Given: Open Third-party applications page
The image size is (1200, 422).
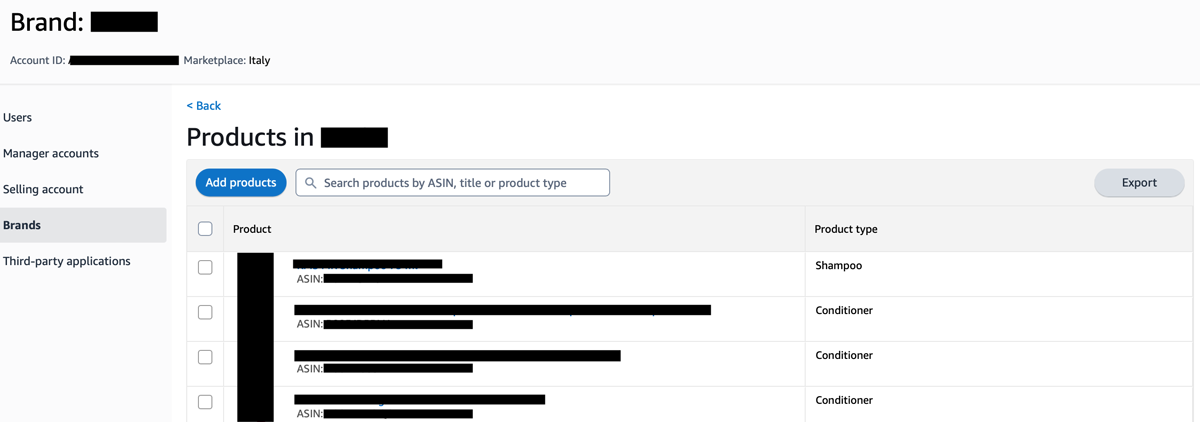Looking at the screenshot, I should [67, 262].
